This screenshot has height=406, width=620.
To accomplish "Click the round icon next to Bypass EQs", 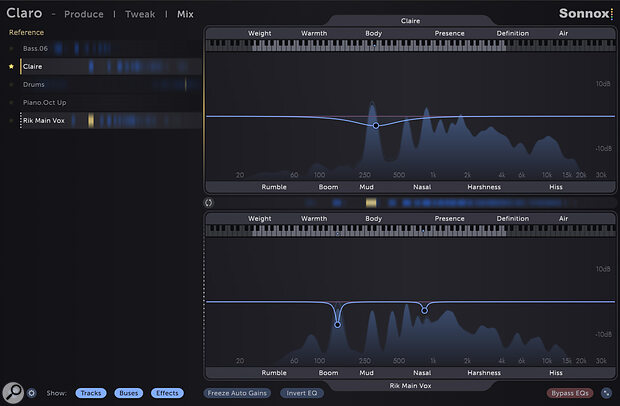I will (x=606, y=393).
